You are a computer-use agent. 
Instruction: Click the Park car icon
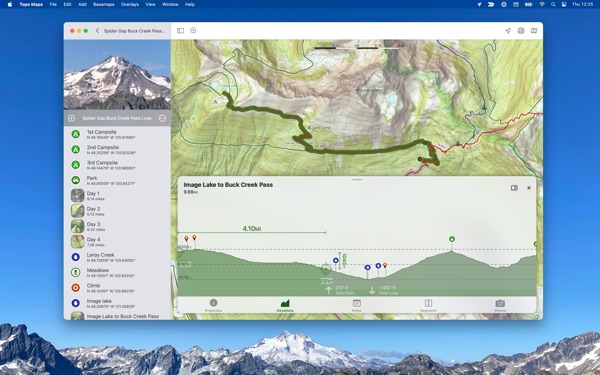coord(76,180)
